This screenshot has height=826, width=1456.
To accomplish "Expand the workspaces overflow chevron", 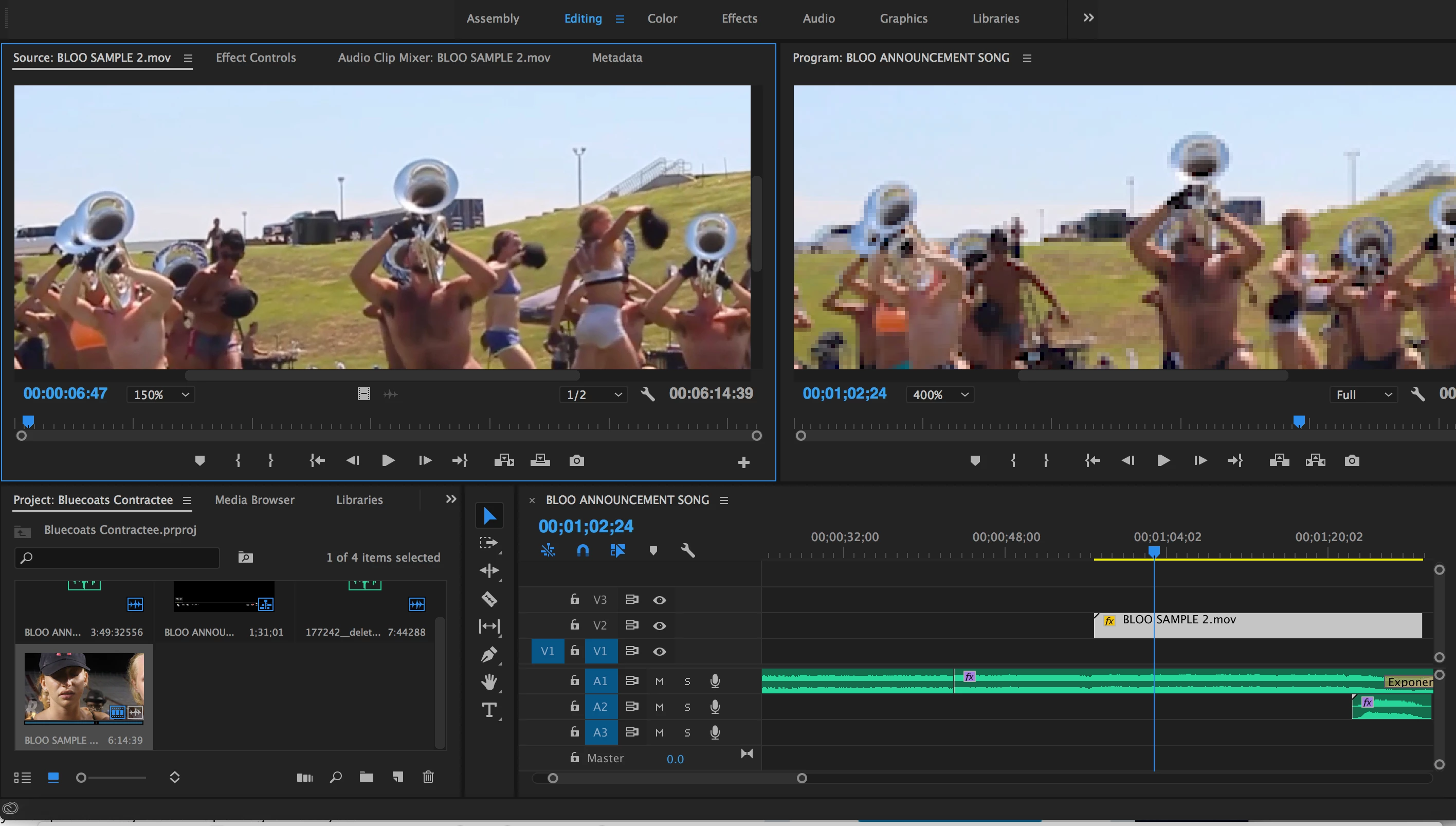I will (1088, 18).
